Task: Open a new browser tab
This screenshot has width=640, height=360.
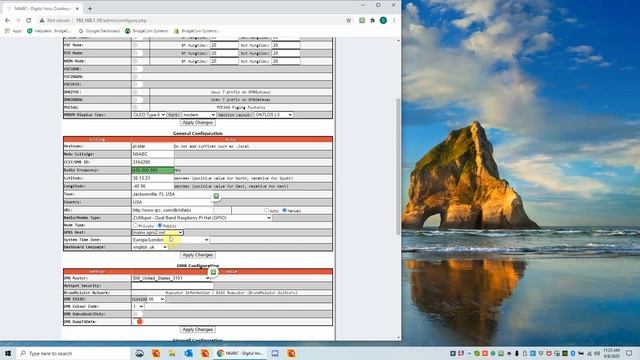Action: [89, 8]
